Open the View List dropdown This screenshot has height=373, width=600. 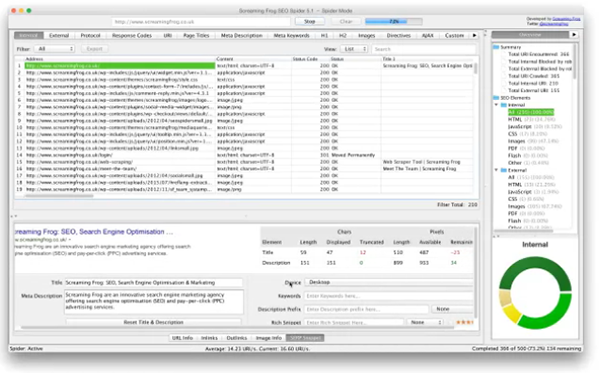pyautogui.click(x=354, y=49)
